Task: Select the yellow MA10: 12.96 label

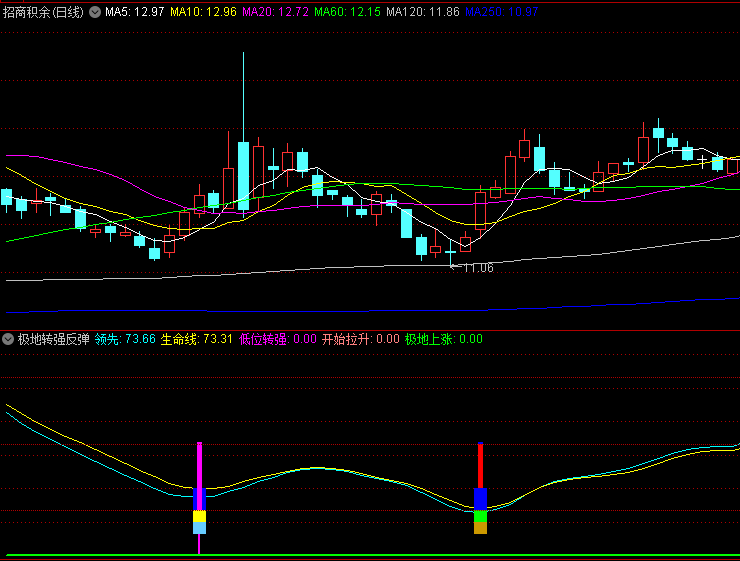Action: [203, 12]
